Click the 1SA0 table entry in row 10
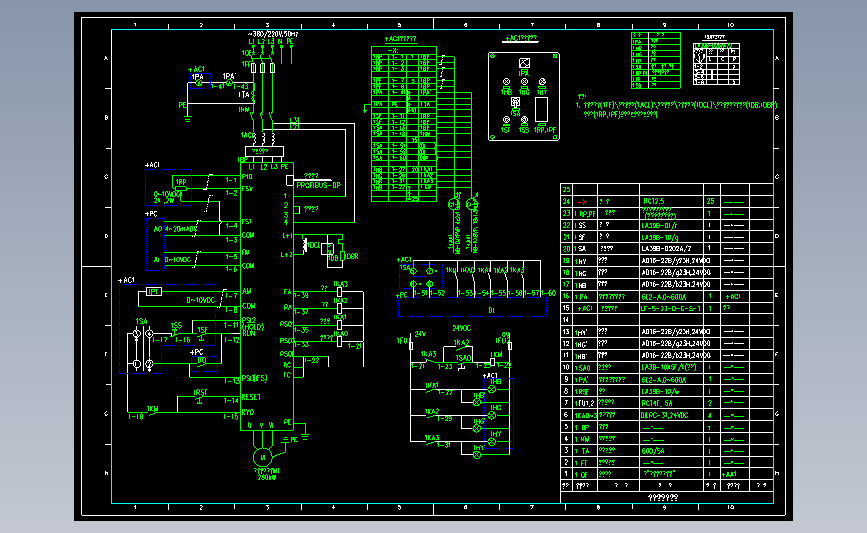 pos(582,368)
